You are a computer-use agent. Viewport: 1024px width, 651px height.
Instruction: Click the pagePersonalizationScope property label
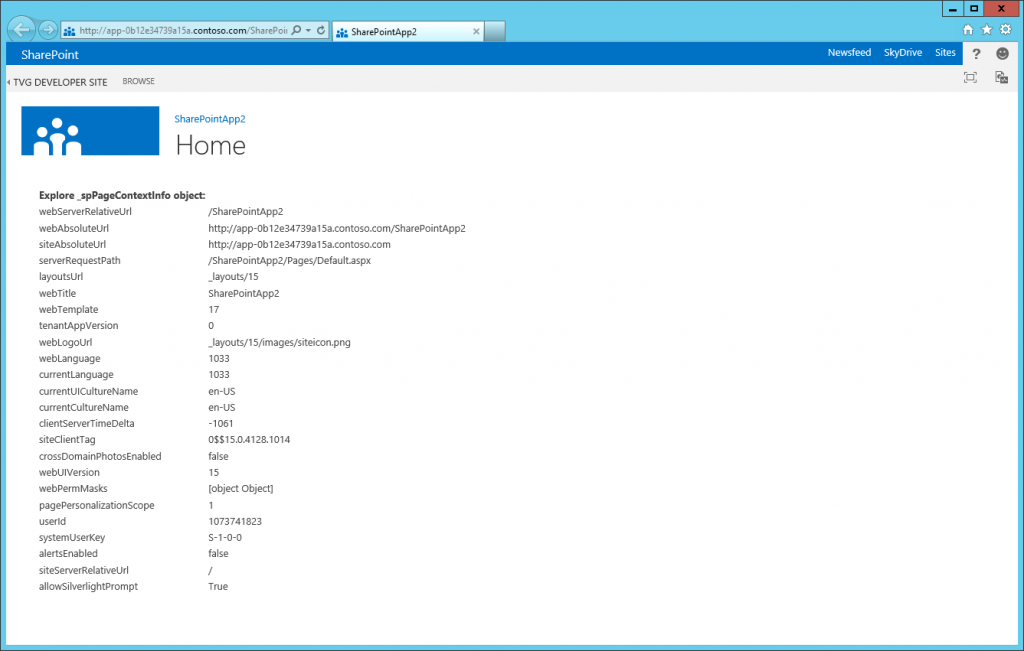[97, 505]
